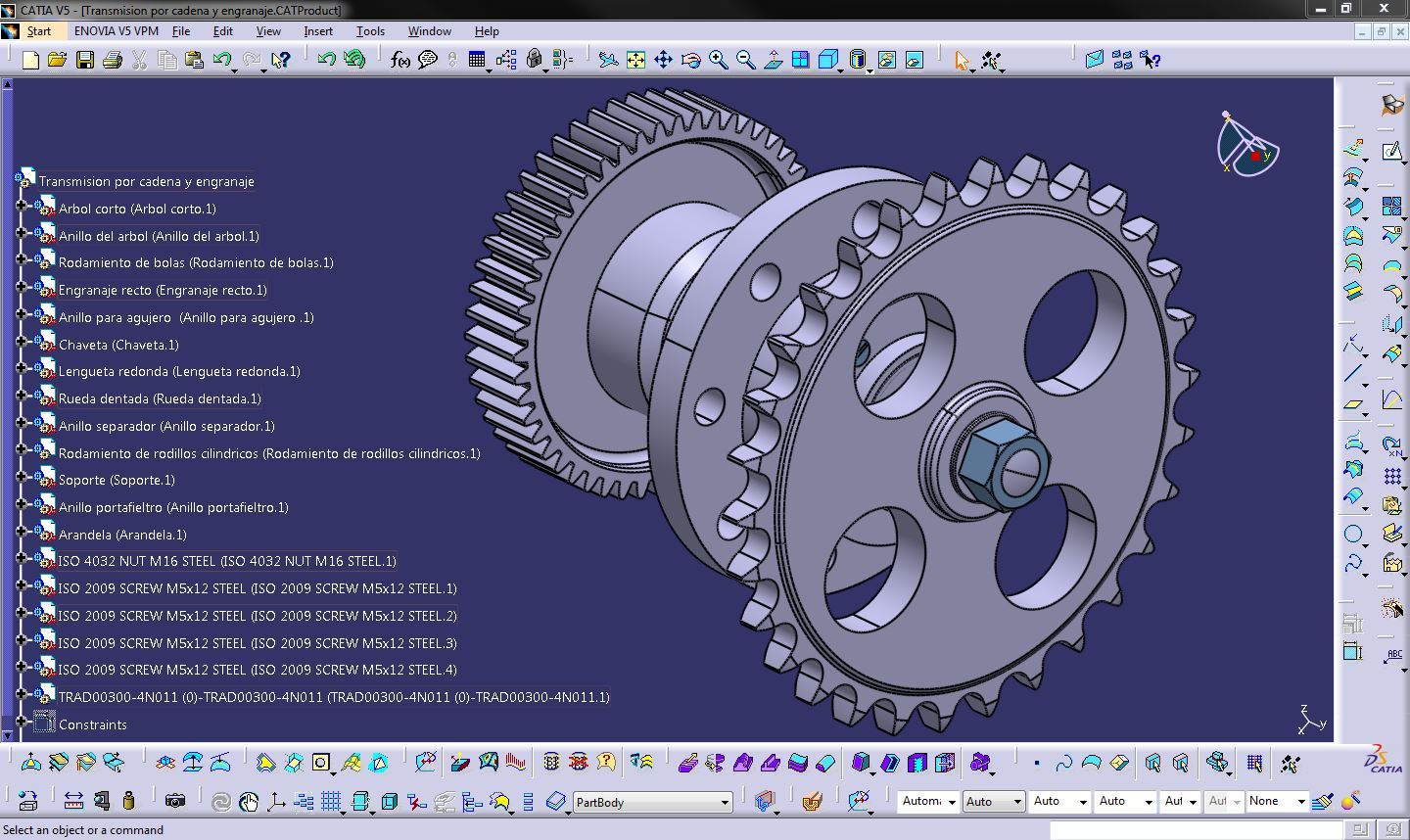Screen dimensions: 1410x840
Task: Open the Start menu
Action: click(38, 31)
